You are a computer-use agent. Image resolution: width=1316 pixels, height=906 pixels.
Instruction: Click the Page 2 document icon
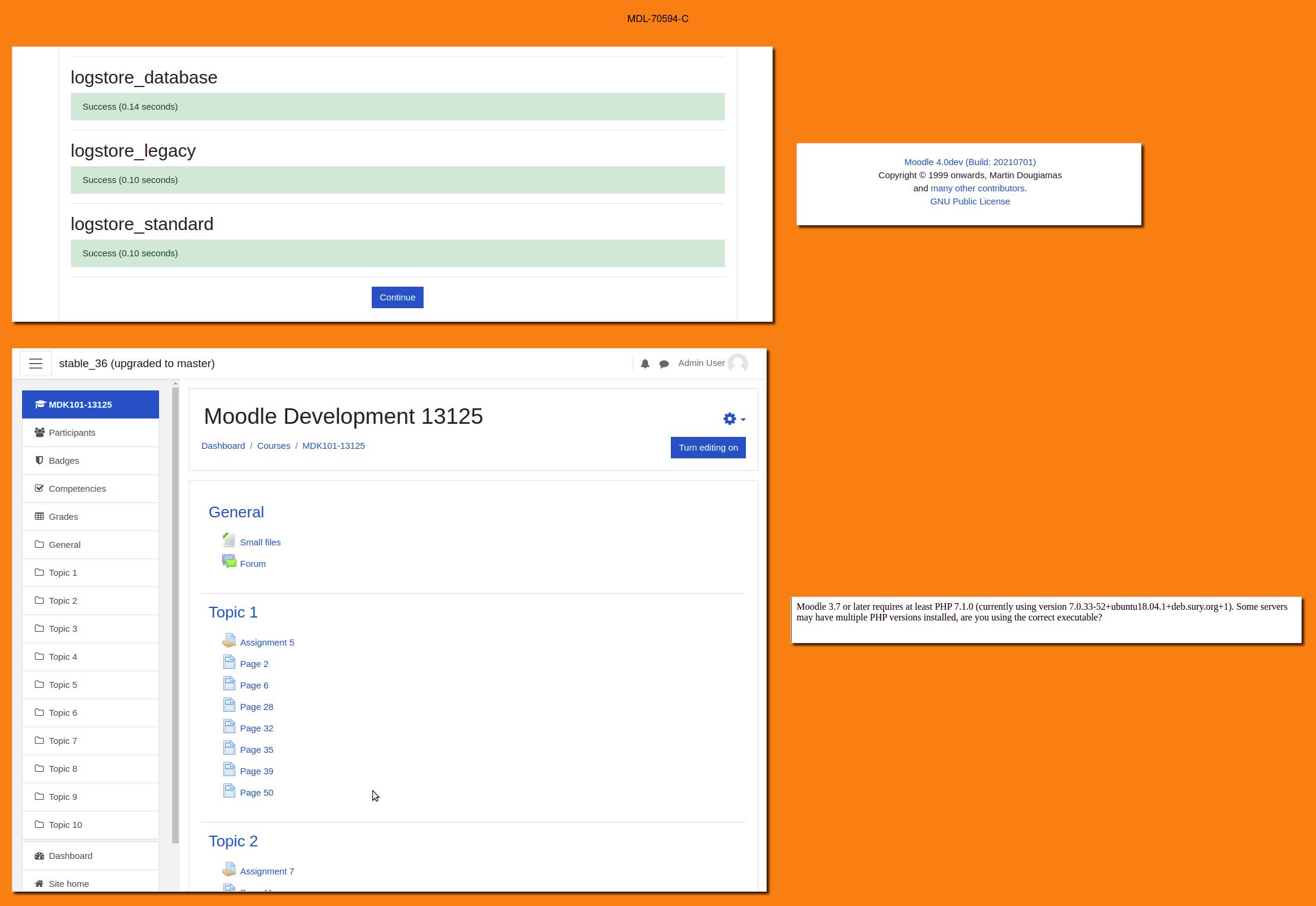[x=229, y=662]
